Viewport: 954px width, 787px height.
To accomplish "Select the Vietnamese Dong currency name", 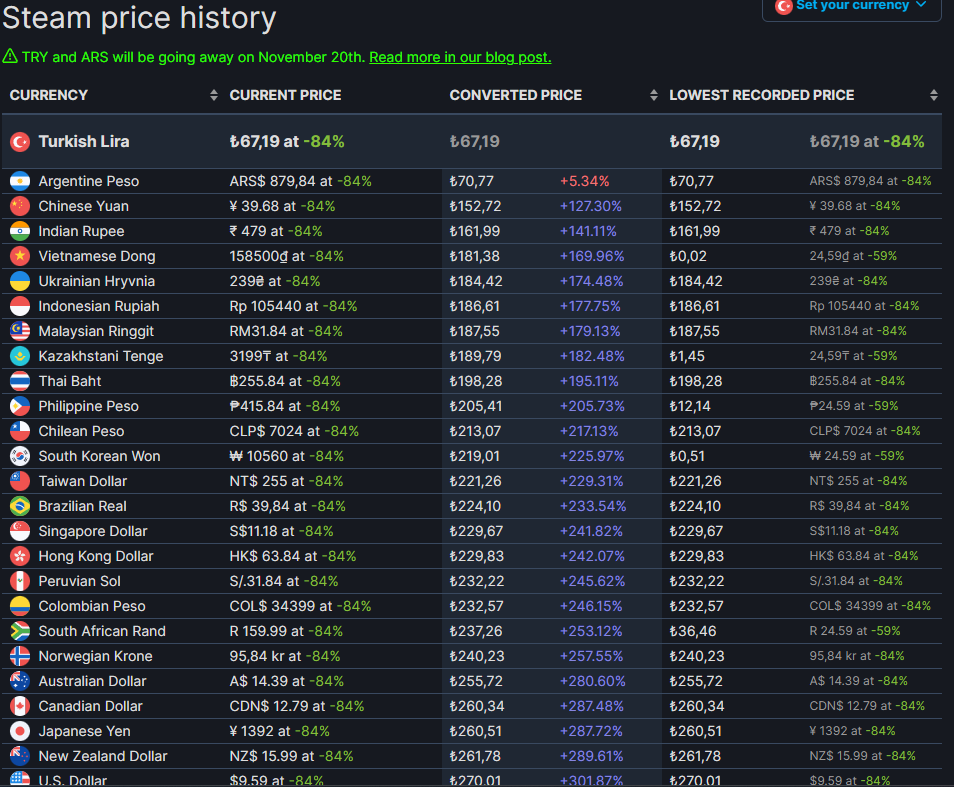I will 97,256.
